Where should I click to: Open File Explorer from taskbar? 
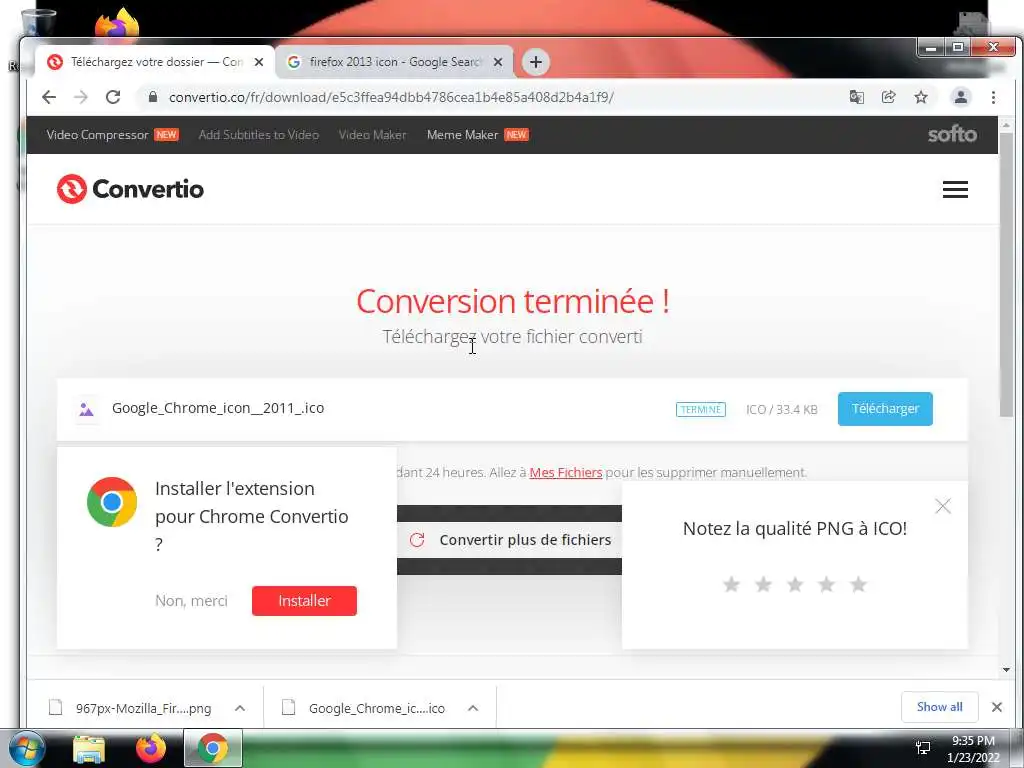(x=89, y=749)
